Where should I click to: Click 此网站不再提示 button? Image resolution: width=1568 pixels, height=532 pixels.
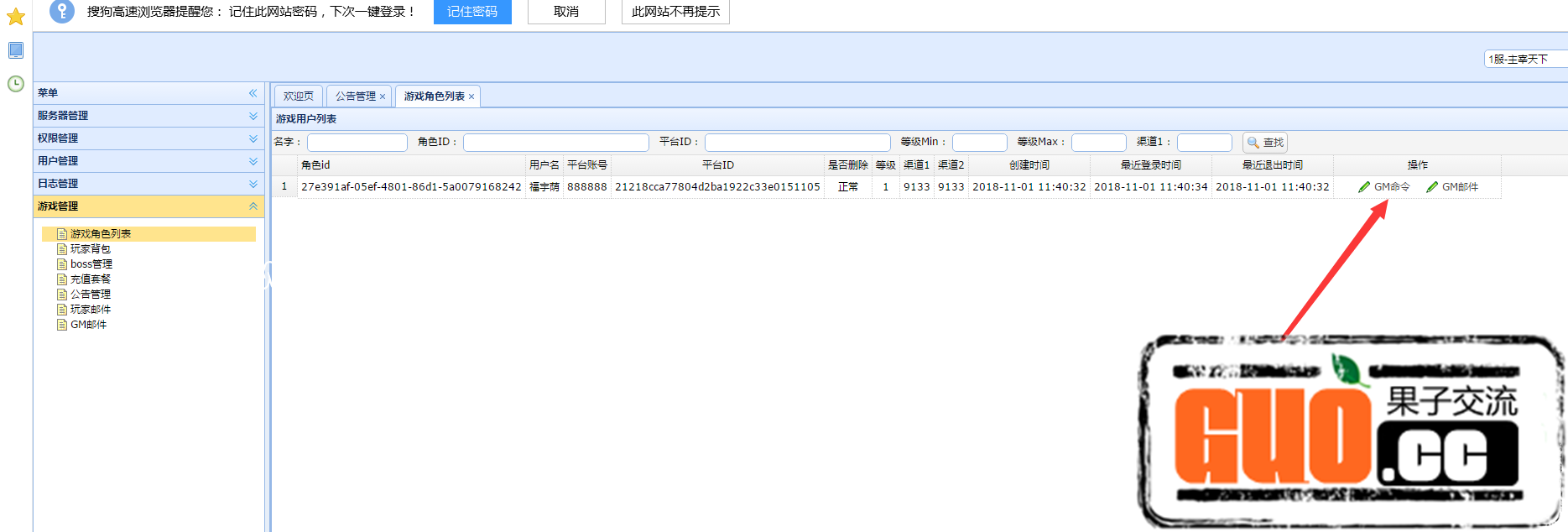675,12
